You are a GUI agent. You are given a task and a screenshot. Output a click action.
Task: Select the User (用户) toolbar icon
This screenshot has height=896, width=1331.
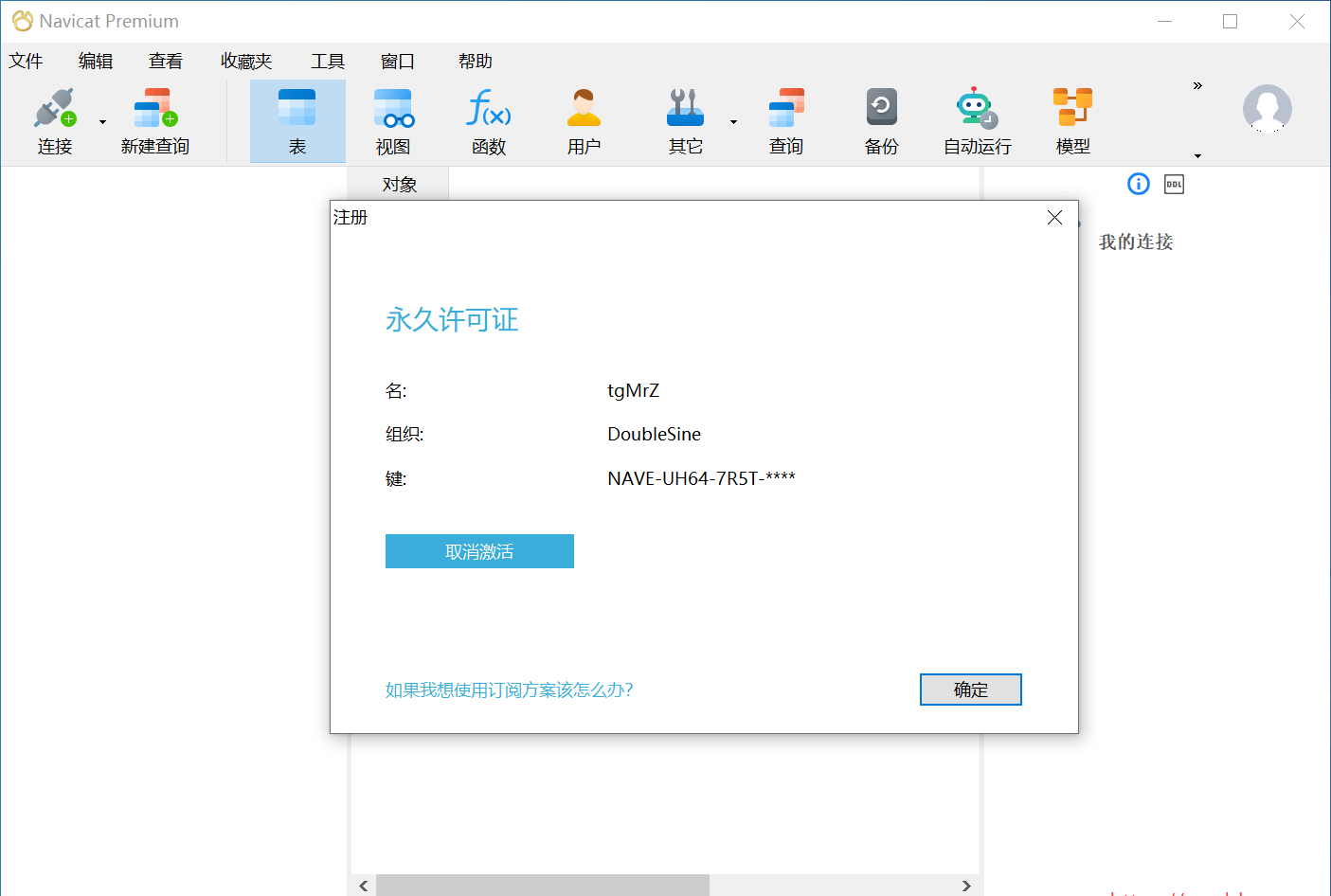(584, 108)
